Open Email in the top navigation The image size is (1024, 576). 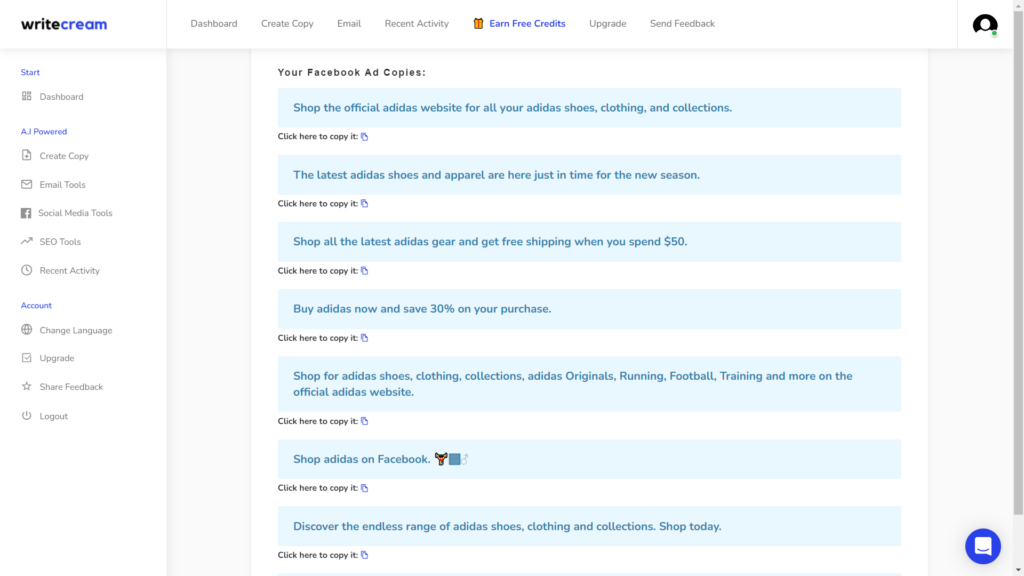349,24
